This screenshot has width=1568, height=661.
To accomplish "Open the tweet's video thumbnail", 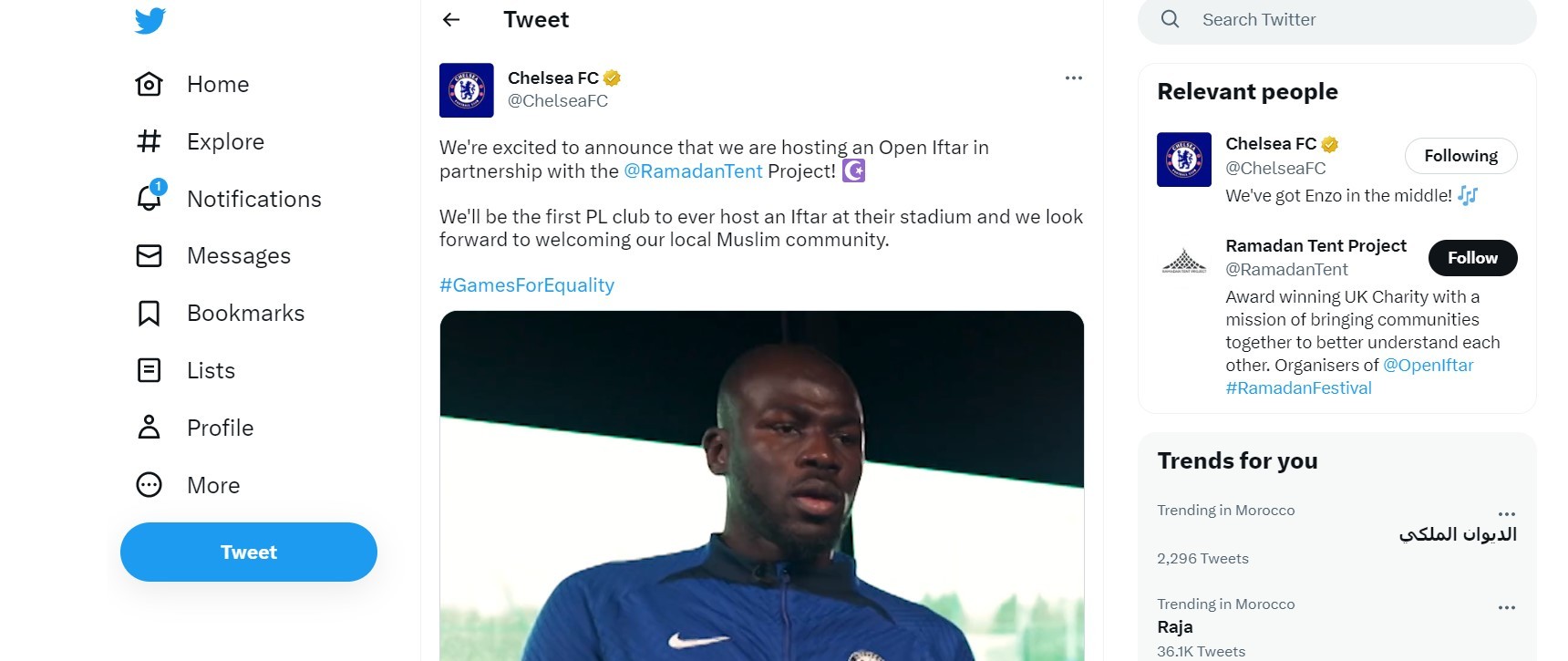I will (762, 486).
